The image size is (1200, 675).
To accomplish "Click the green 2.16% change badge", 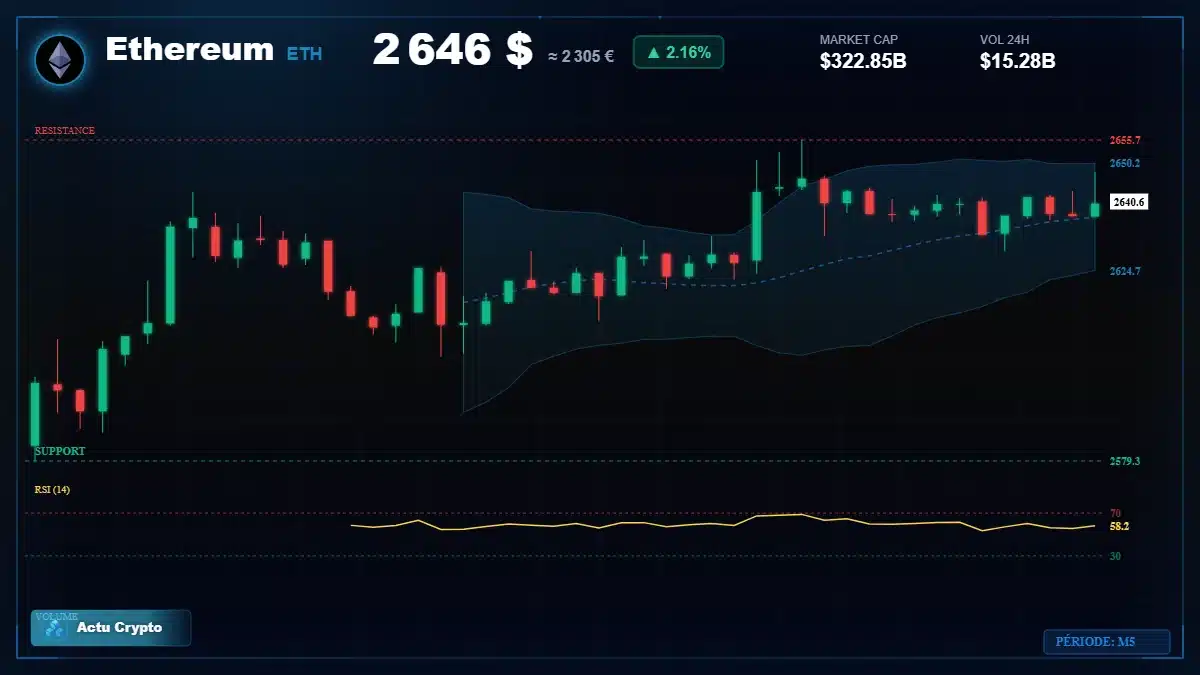I will coord(678,52).
